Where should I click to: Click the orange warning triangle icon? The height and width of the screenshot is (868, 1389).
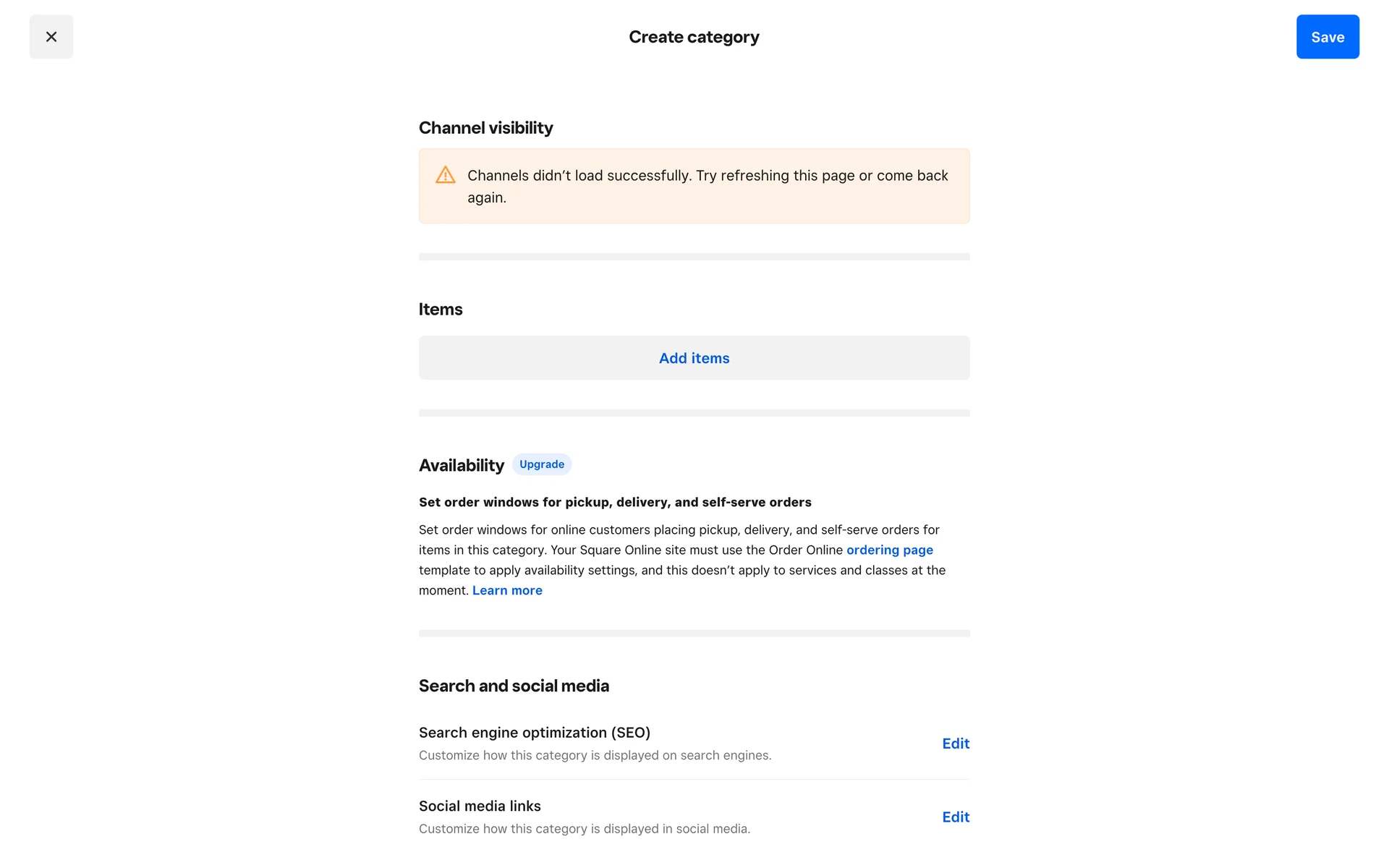pos(445,175)
